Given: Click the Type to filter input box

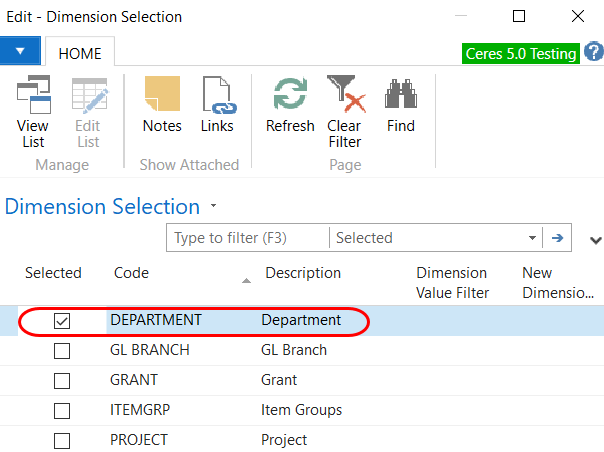Looking at the screenshot, I should pos(247,238).
